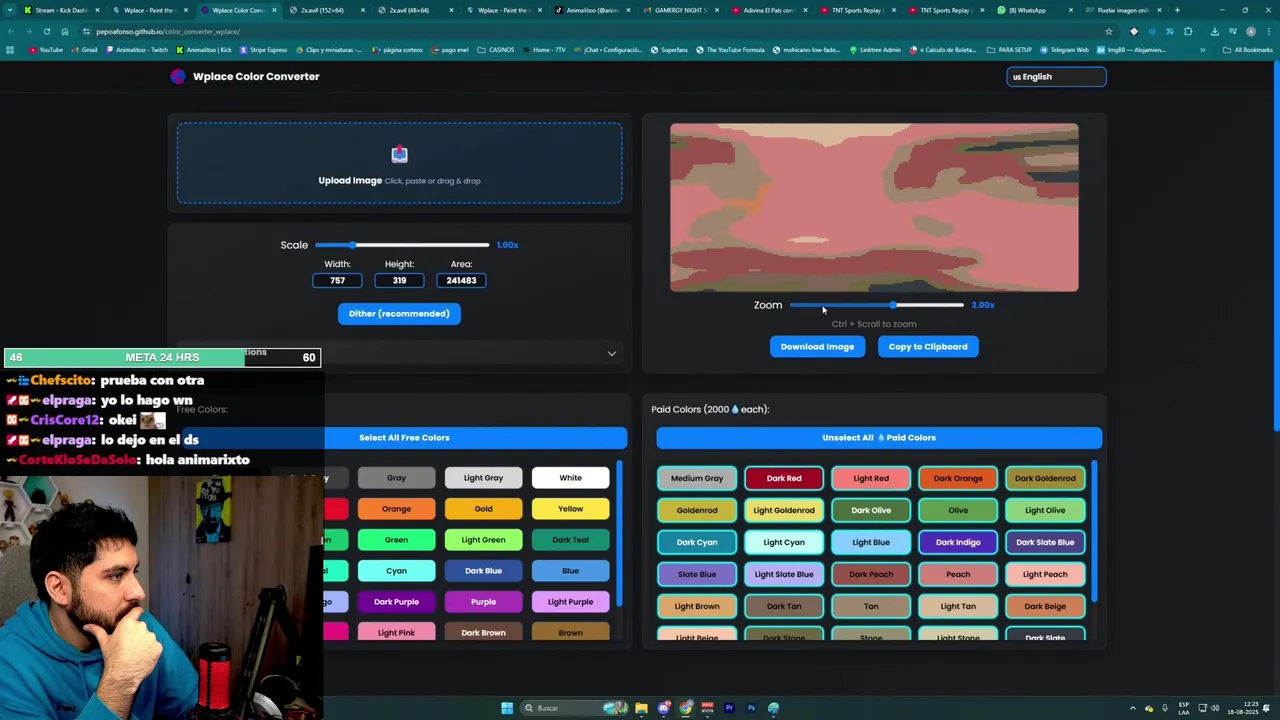The height and width of the screenshot is (720, 1280).
Task: Click Unselect All Paid Colors
Action: [x=879, y=438]
